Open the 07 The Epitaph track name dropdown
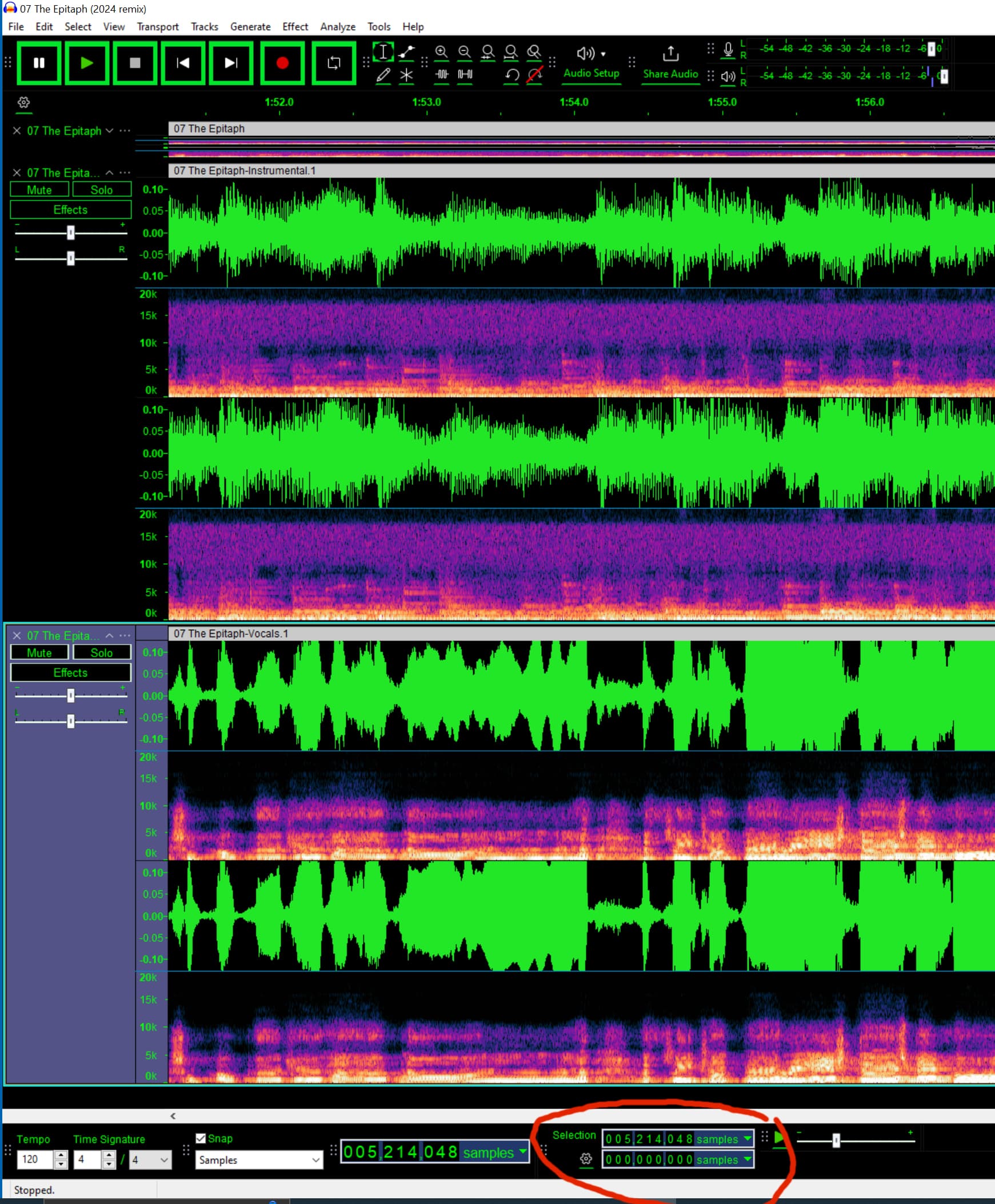 coord(109,131)
